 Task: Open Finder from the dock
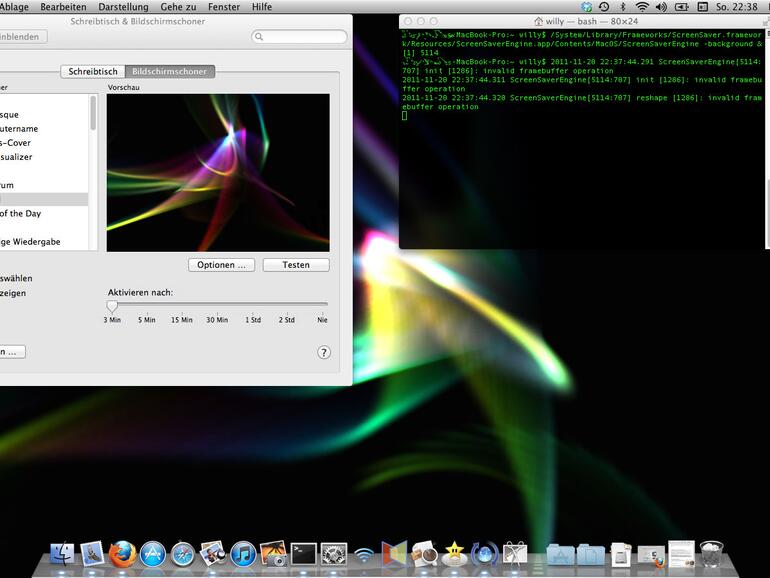62,553
